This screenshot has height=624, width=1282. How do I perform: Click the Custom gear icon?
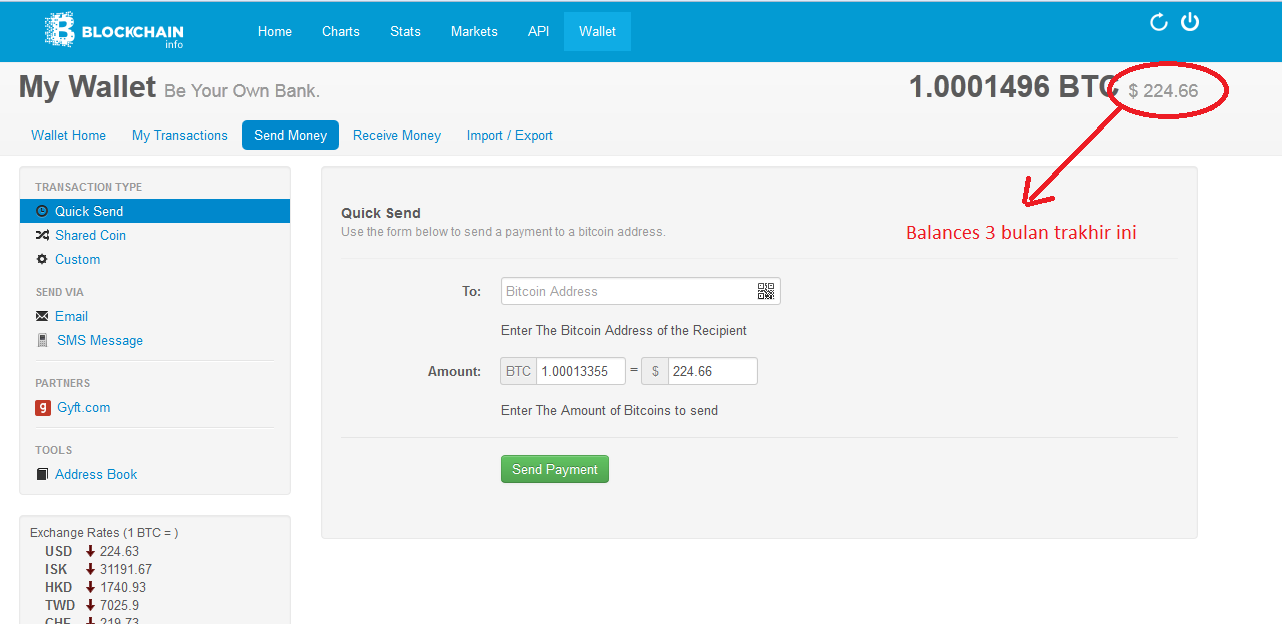click(42, 259)
